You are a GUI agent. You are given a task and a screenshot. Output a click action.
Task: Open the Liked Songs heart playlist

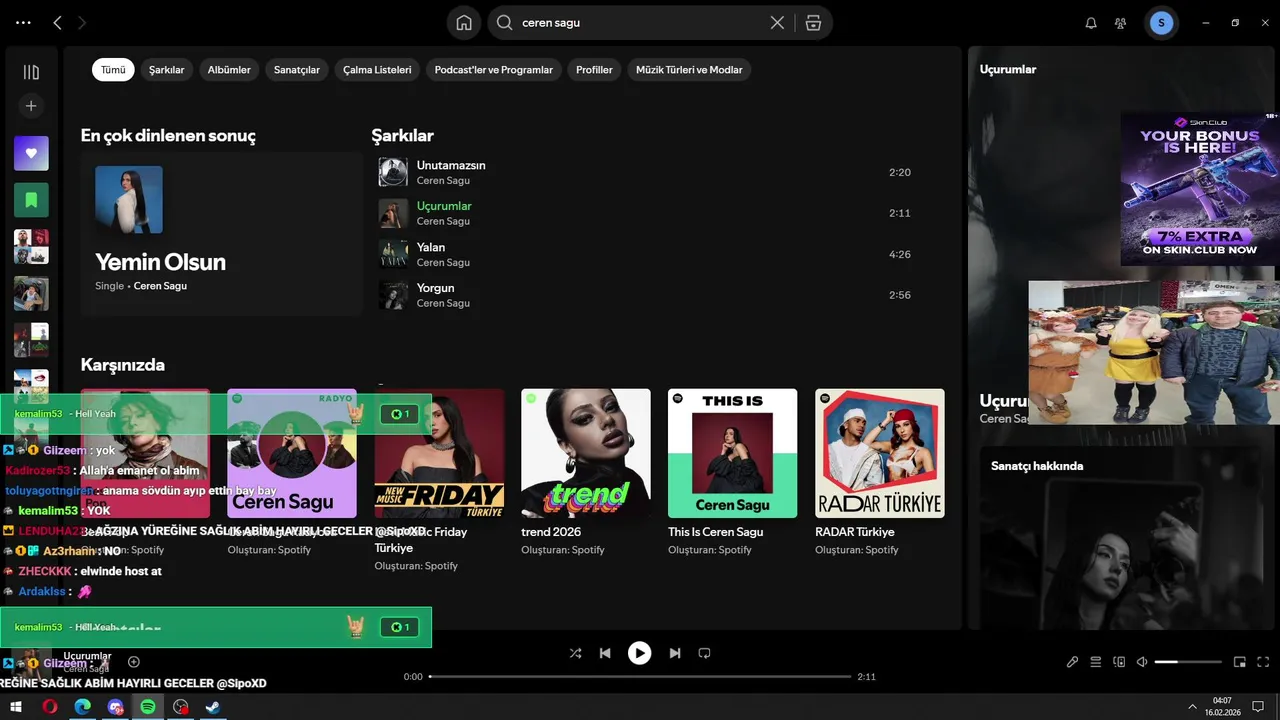click(31, 153)
